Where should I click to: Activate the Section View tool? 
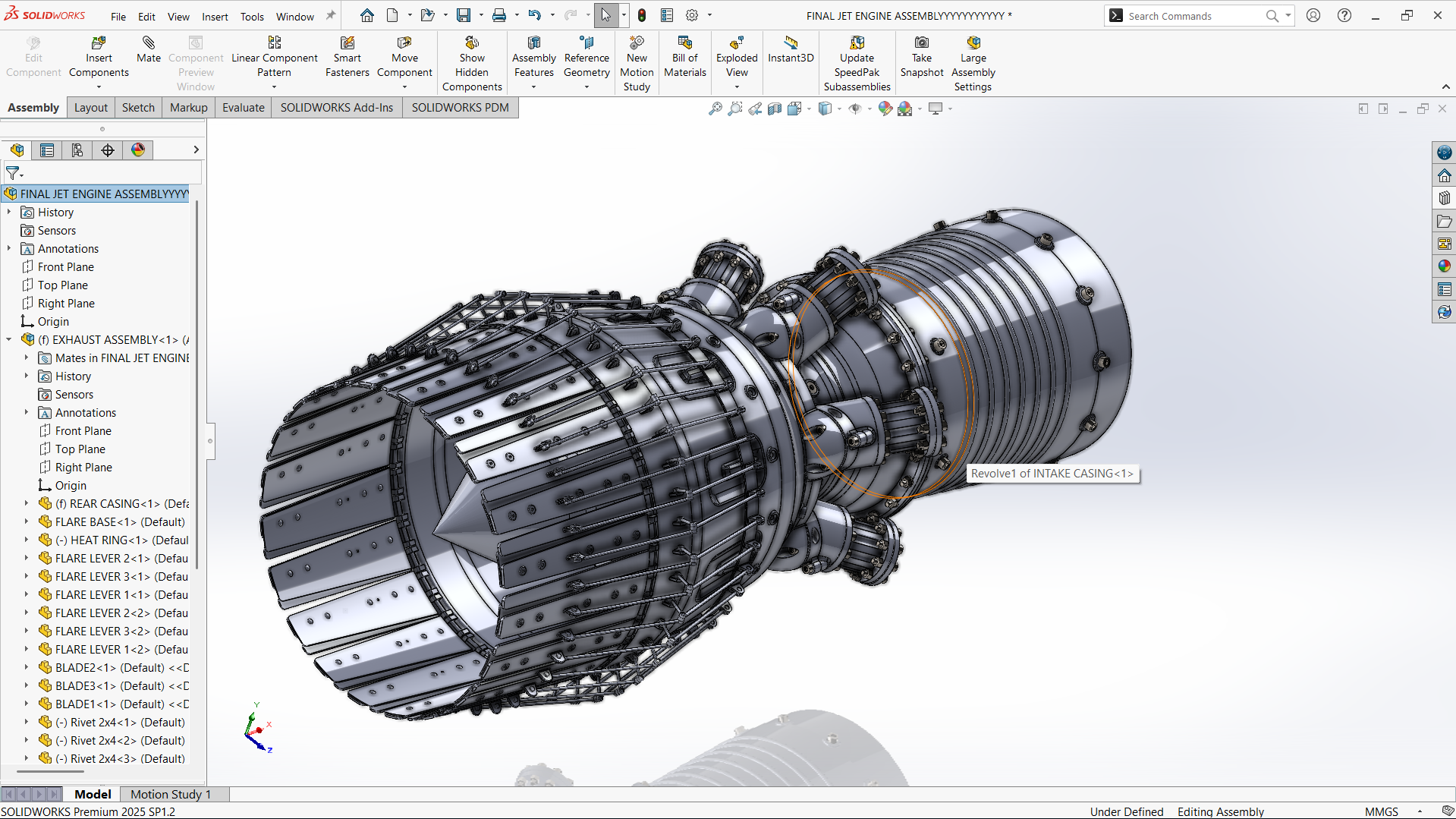(x=774, y=109)
